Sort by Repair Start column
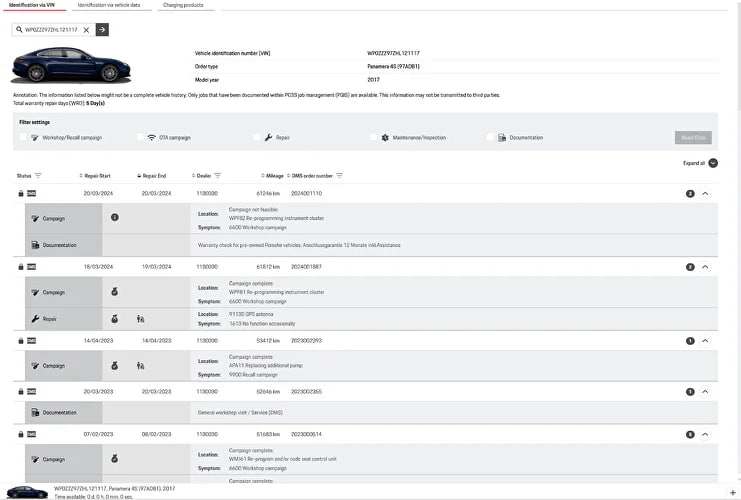This screenshot has height=500, width=741. pyautogui.click(x=95, y=176)
